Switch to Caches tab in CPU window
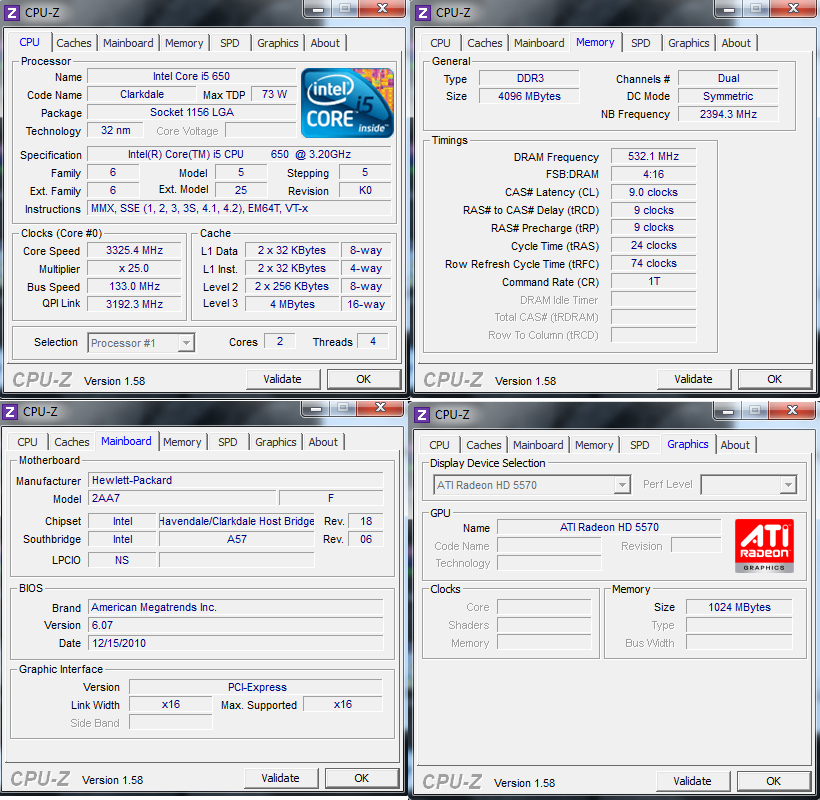 74,43
